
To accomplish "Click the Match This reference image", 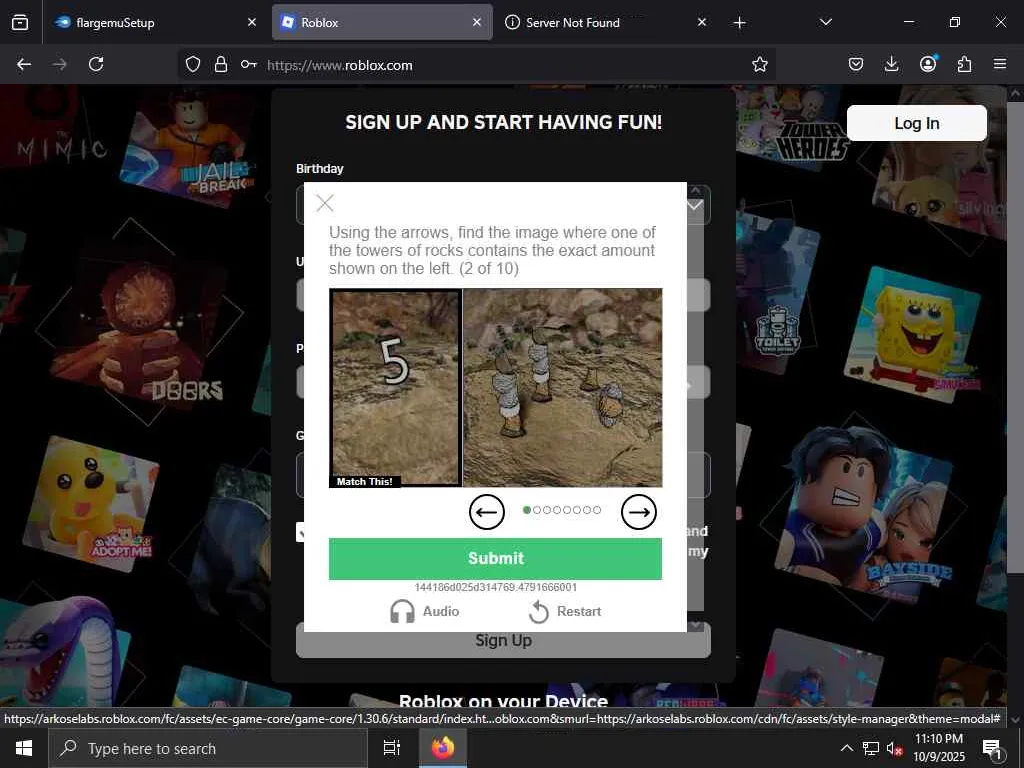I will click(395, 388).
